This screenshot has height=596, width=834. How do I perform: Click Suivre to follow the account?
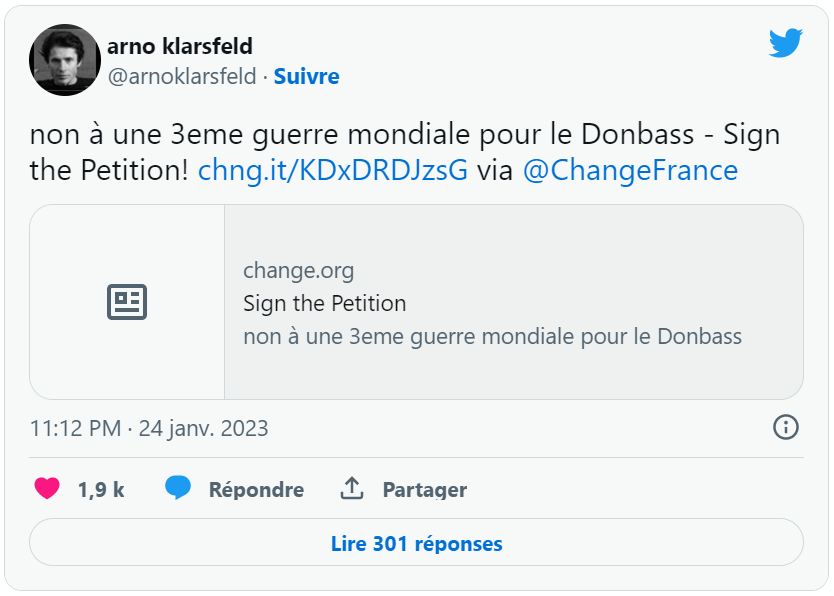point(306,77)
